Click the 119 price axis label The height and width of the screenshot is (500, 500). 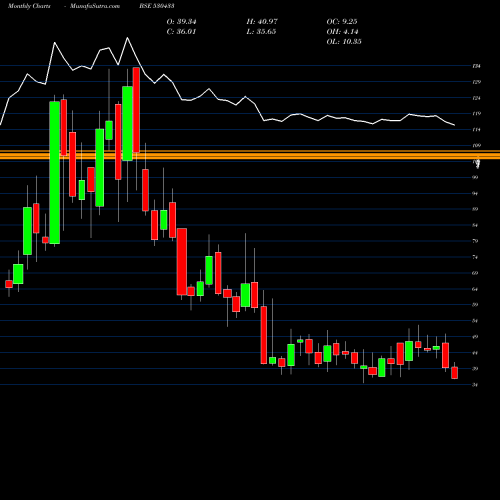point(477,114)
